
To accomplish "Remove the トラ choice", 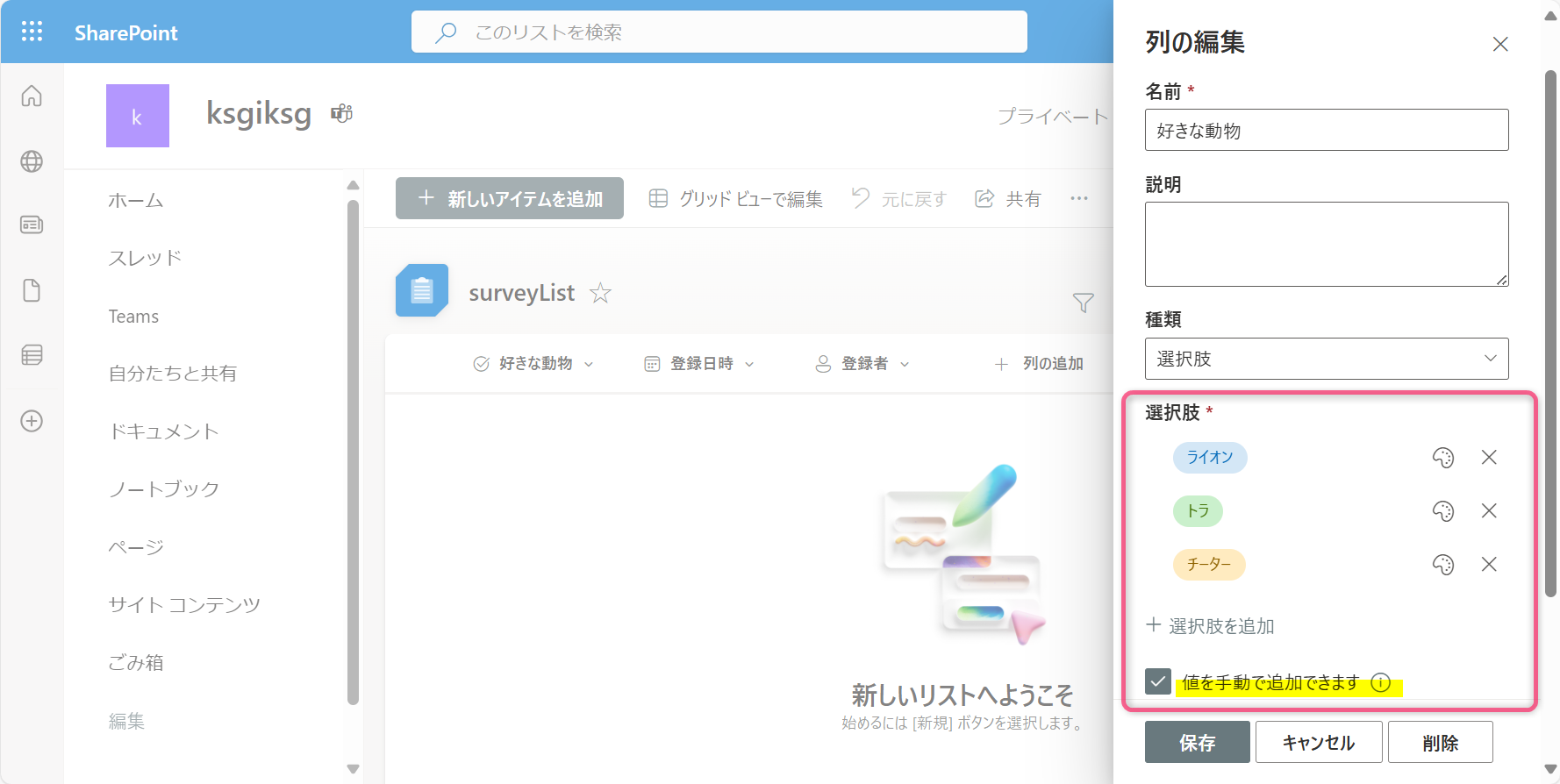I will pyautogui.click(x=1489, y=511).
